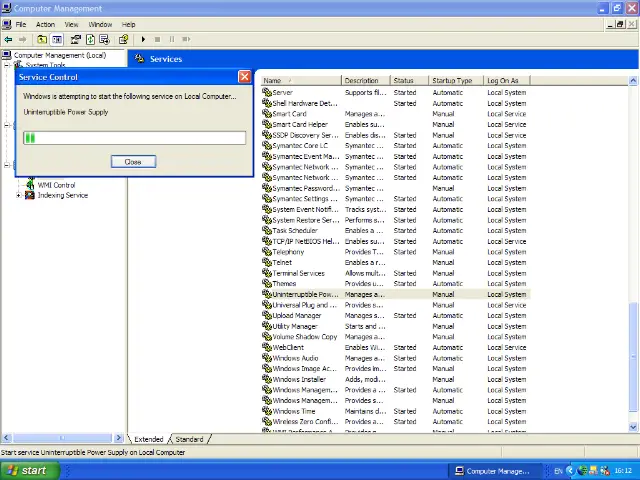This screenshot has width=640, height=480.
Task: Click the Windows Time service gear icon
Action: pos(267,411)
